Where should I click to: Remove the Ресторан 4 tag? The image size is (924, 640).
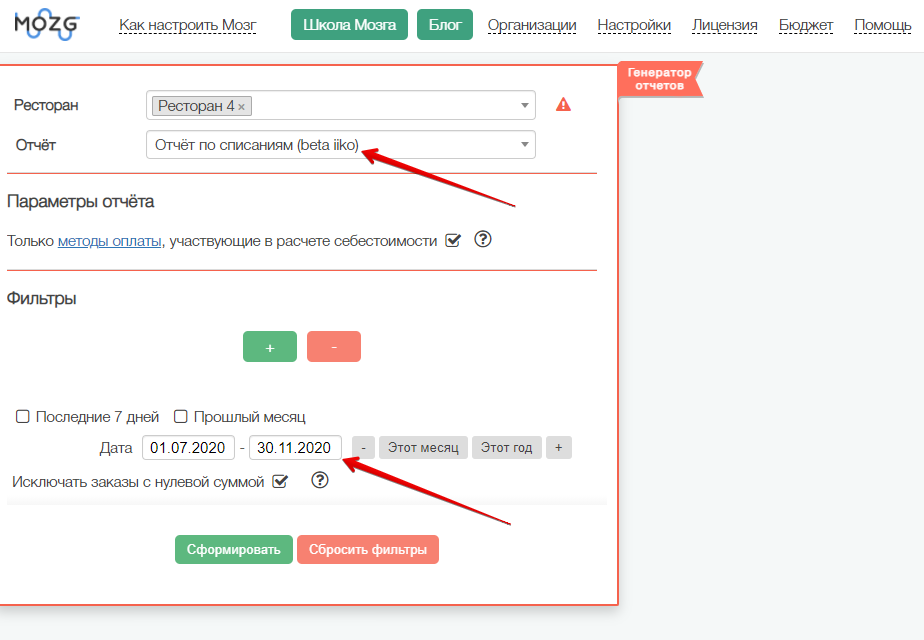[x=242, y=107]
